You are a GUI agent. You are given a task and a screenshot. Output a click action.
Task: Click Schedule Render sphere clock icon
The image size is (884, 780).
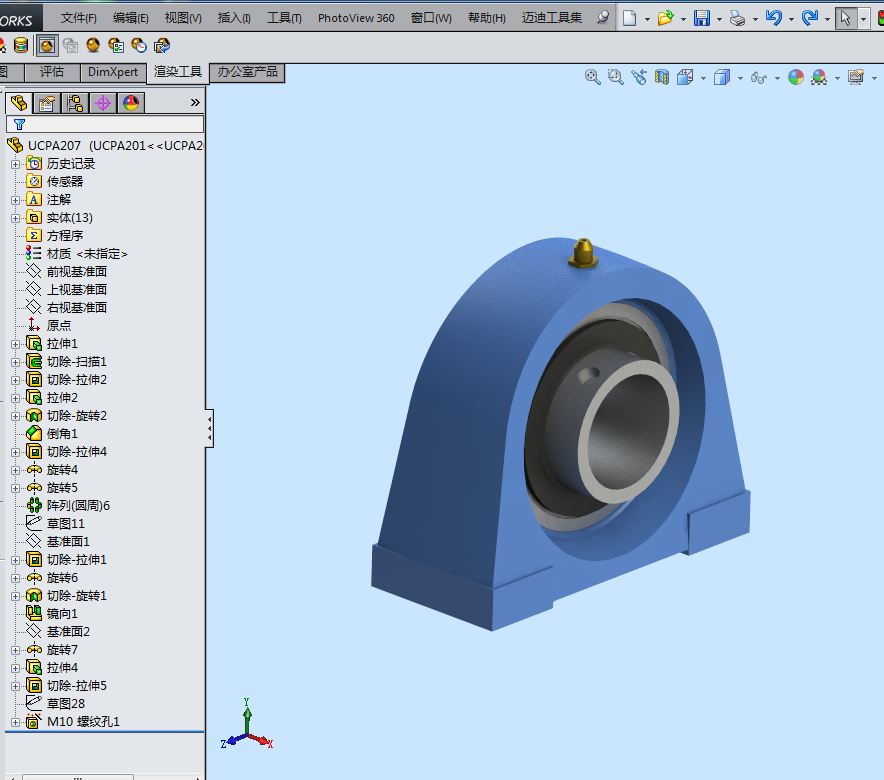(139, 45)
